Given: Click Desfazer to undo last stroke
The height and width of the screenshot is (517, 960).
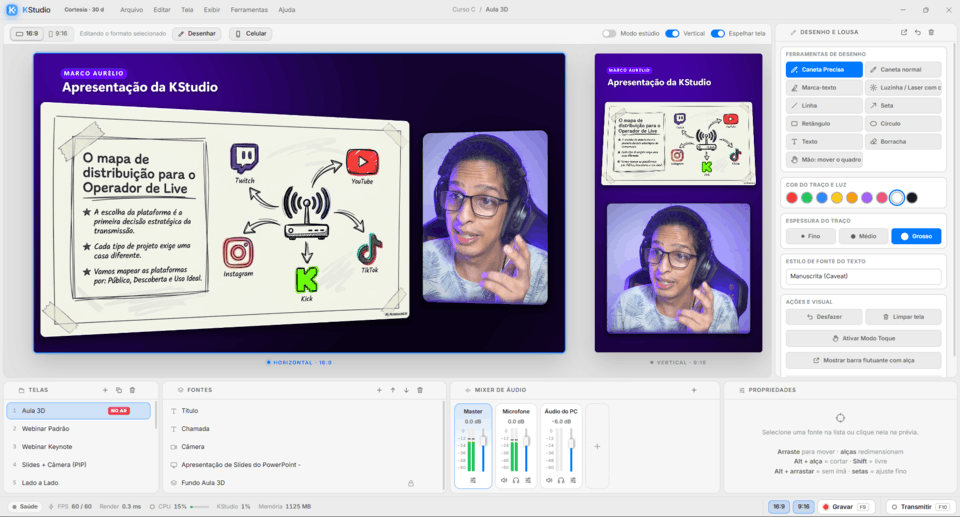Looking at the screenshot, I should tap(824, 317).
